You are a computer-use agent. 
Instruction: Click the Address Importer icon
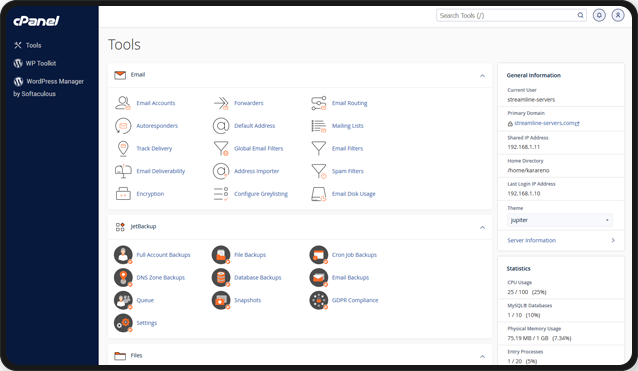click(x=221, y=171)
